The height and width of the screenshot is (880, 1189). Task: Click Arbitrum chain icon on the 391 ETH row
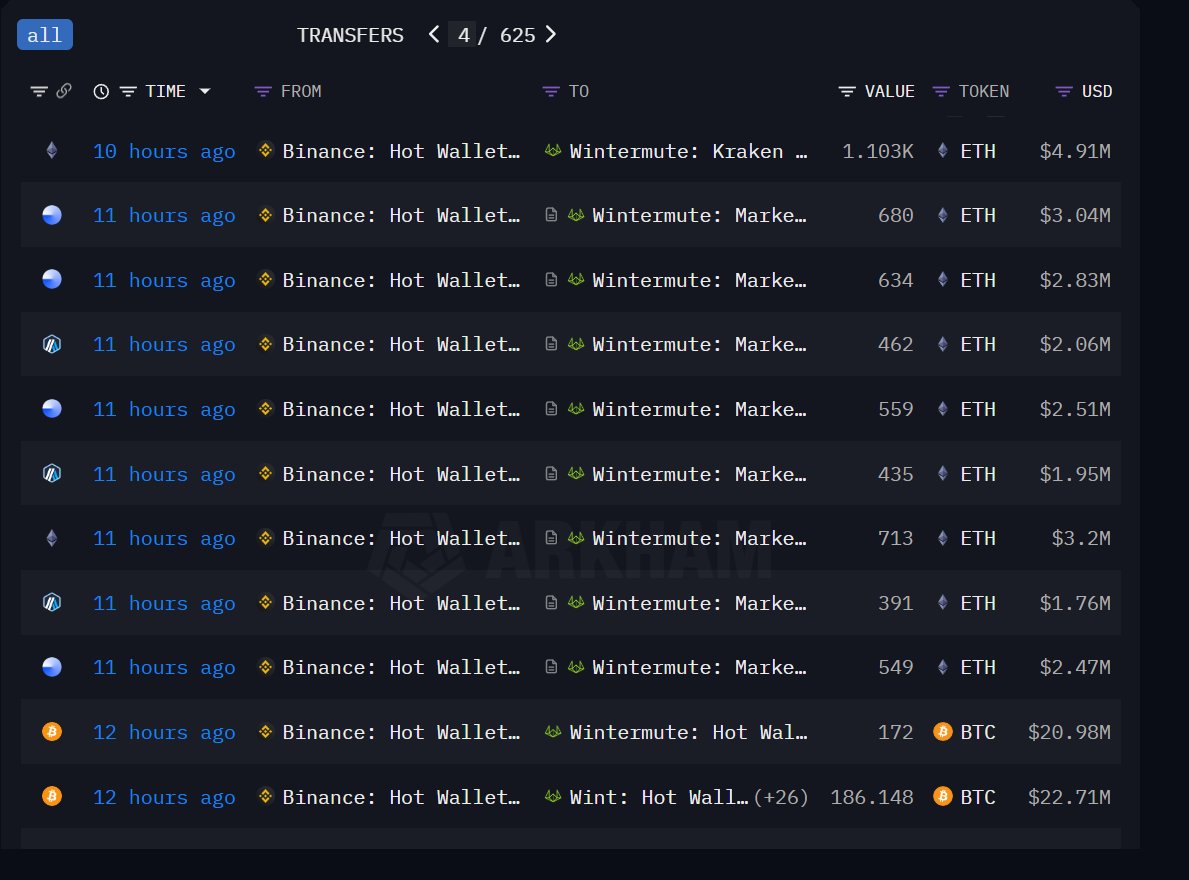(x=52, y=603)
